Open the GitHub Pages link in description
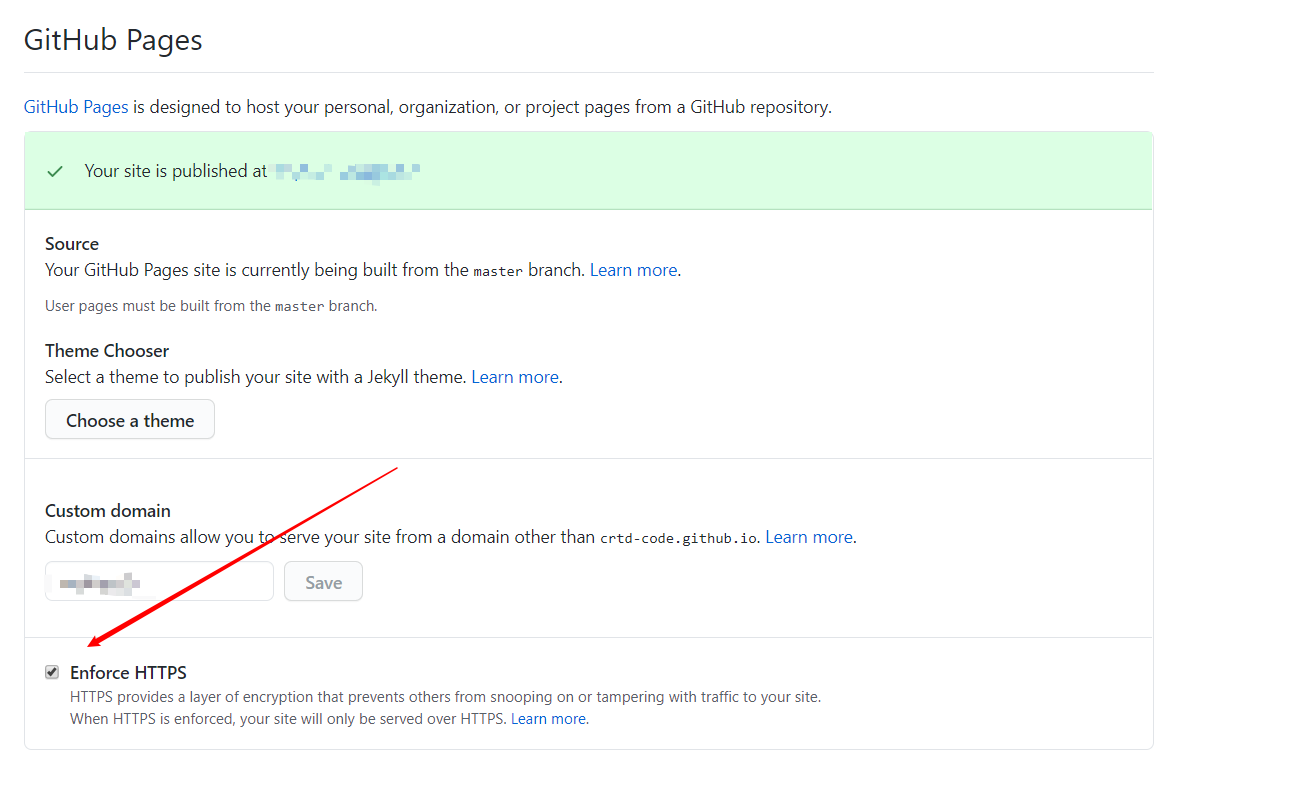1290x799 pixels. pyautogui.click(x=76, y=106)
